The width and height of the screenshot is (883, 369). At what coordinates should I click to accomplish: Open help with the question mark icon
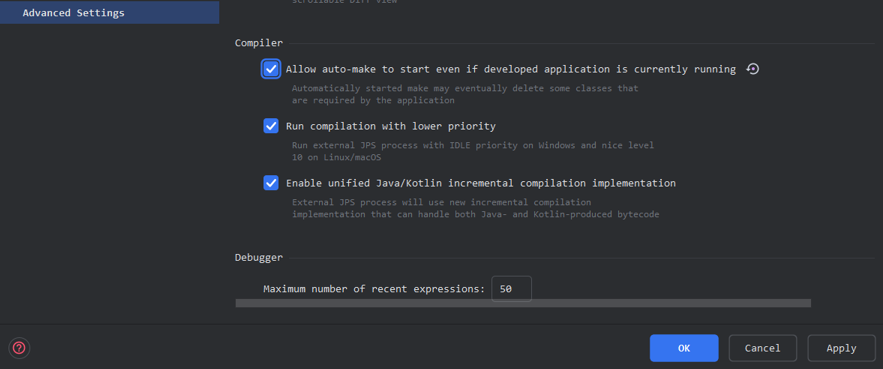pos(19,348)
